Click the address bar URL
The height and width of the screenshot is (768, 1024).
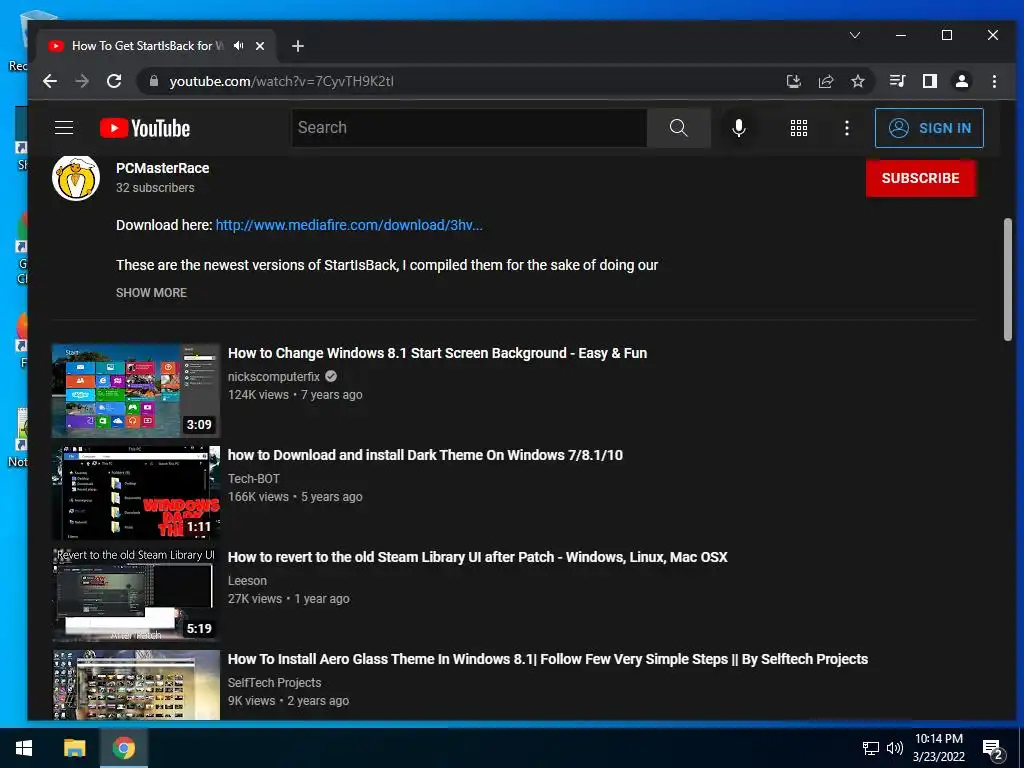pyautogui.click(x=281, y=82)
